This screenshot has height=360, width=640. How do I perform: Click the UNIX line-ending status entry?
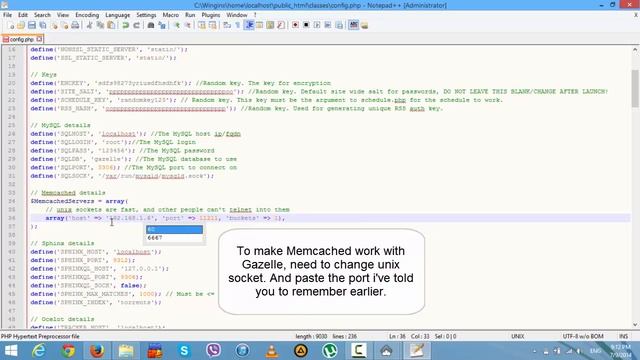click(518, 336)
